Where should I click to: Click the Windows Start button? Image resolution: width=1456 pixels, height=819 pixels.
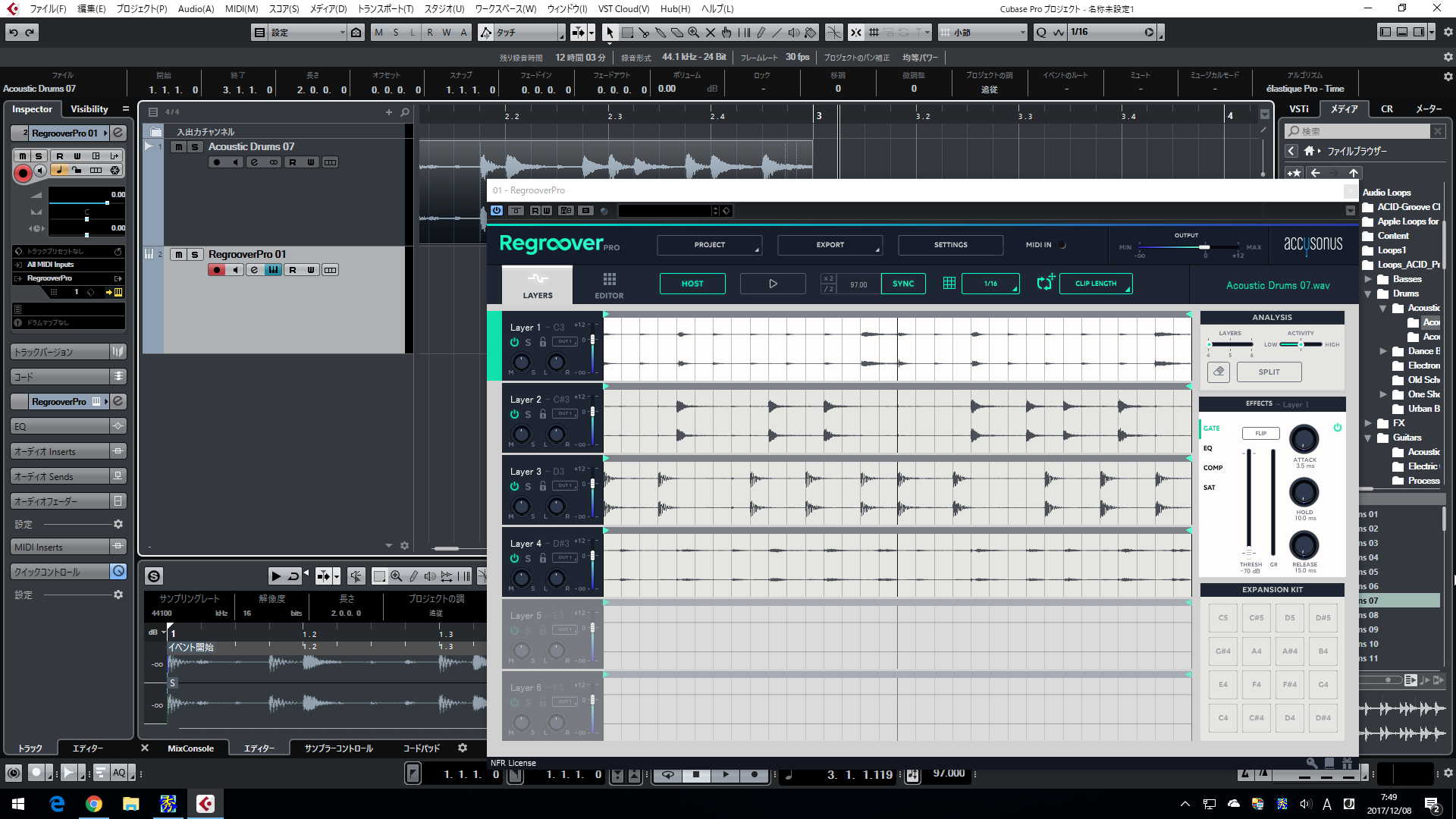18,804
